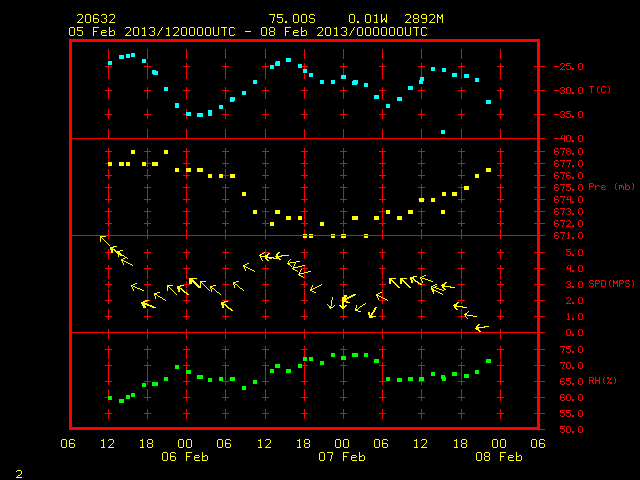Click the RH(%) axis label
The height and width of the screenshot is (480, 640).
pyautogui.click(x=602, y=381)
